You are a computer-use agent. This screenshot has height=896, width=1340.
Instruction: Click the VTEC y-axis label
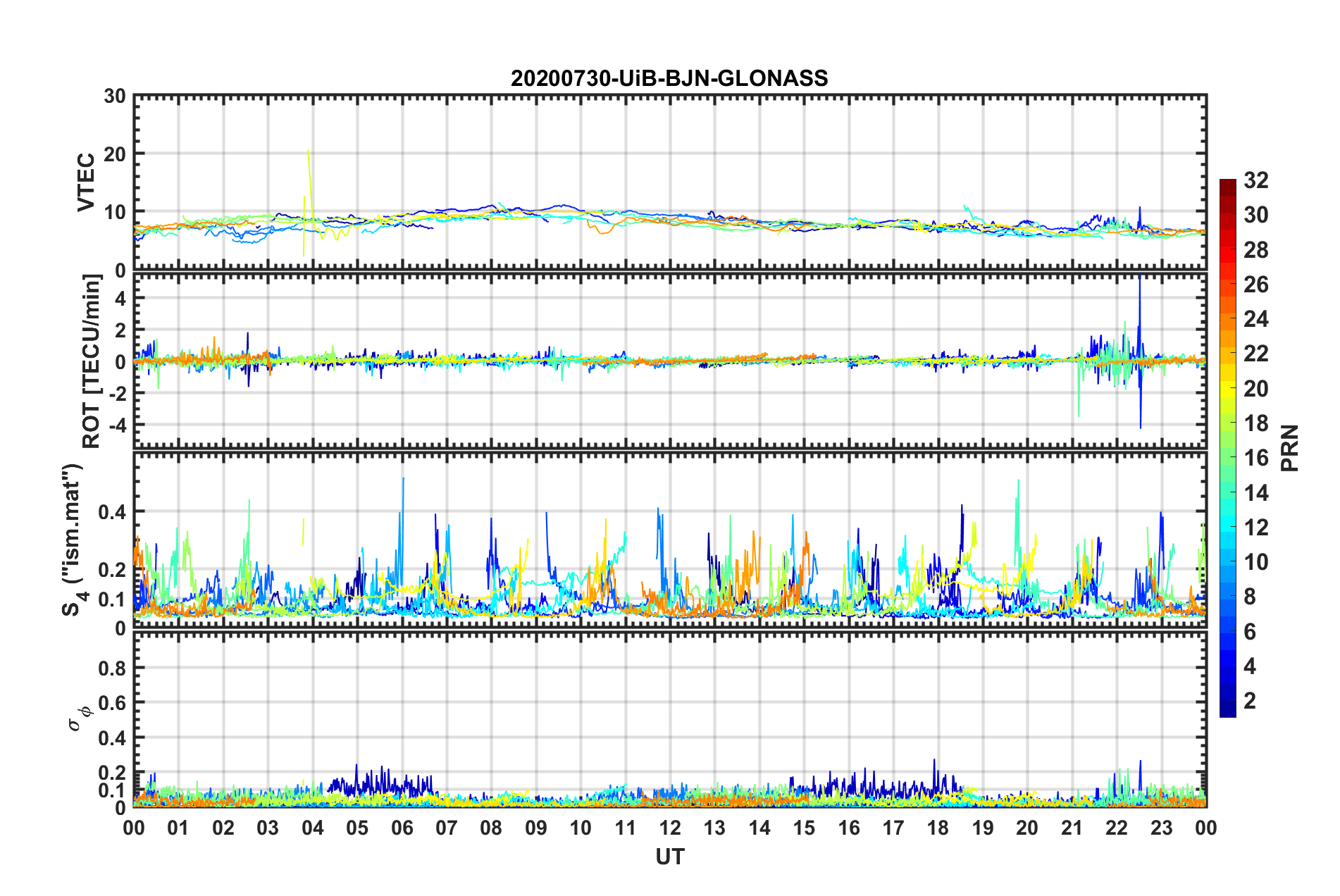tap(86, 182)
